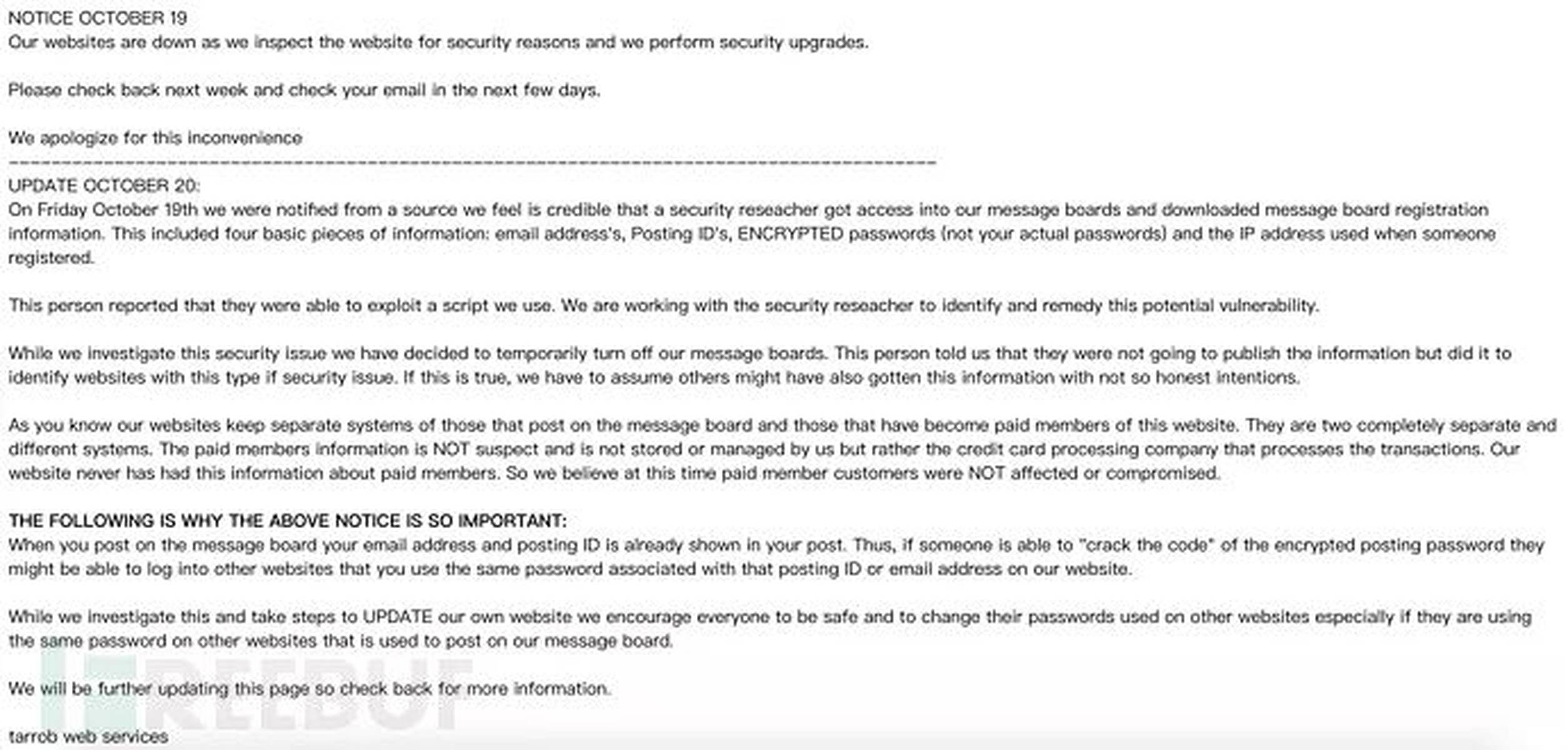Click the word ENCRYPTED in the update
This screenshot has height=750, width=1568.
click(x=791, y=234)
